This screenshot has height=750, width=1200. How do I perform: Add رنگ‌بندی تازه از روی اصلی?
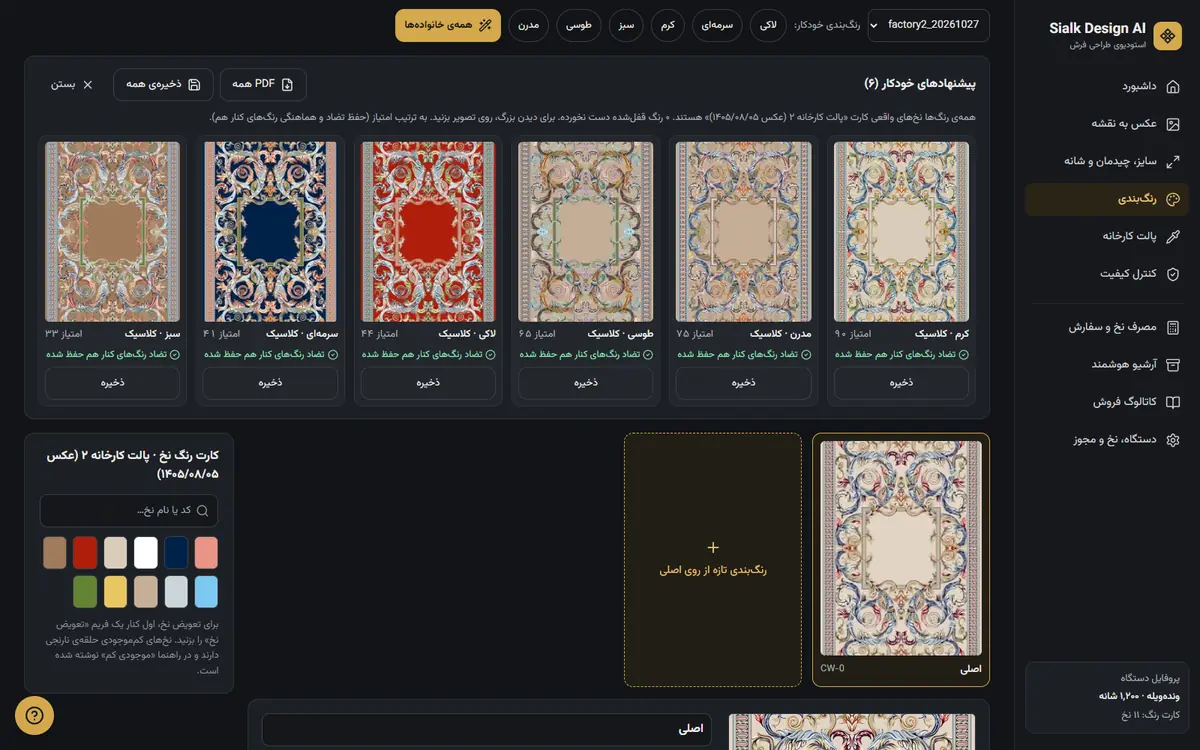(713, 560)
